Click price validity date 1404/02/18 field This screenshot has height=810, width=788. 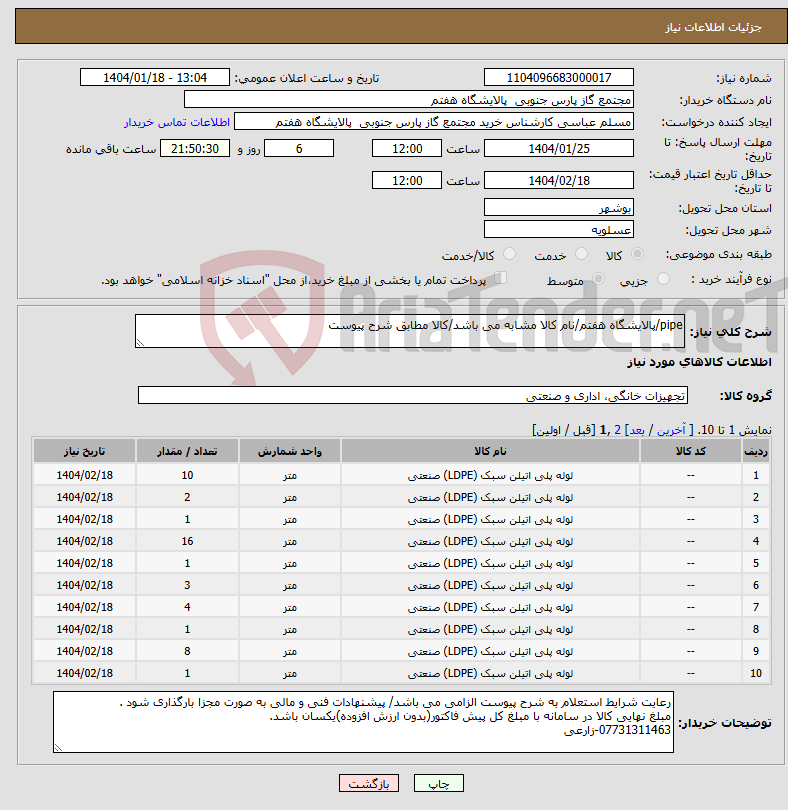point(559,181)
